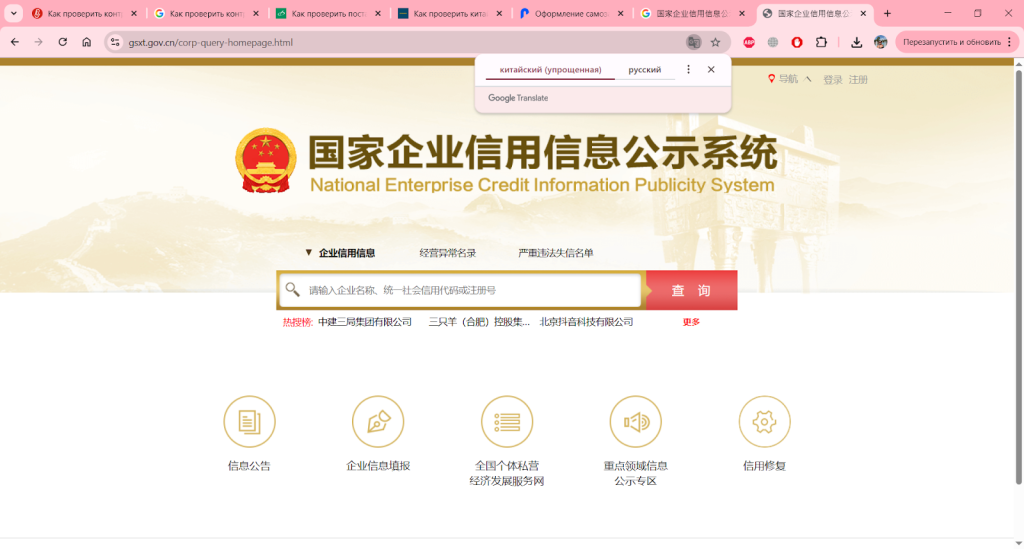Open hot search 中建三局集团有限公司
Viewport: 1024px width, 549px height.
pos(365,322)
